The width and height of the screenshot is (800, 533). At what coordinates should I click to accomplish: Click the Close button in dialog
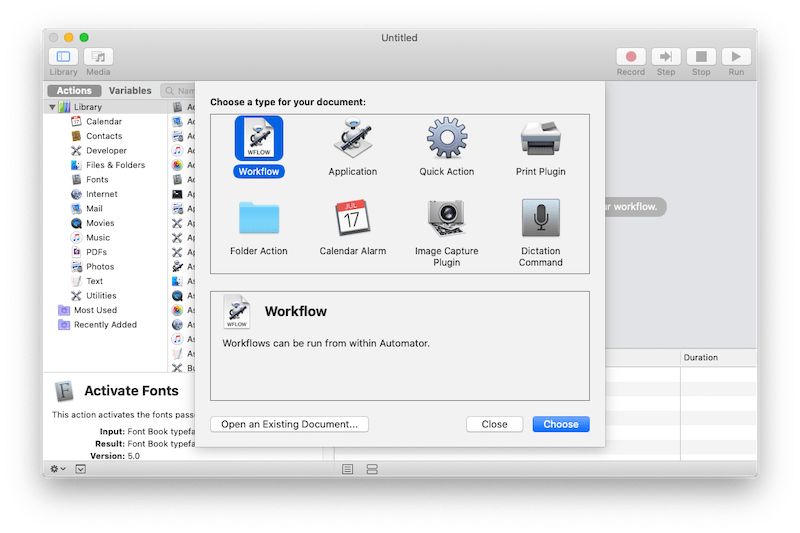tap(494, 424)
